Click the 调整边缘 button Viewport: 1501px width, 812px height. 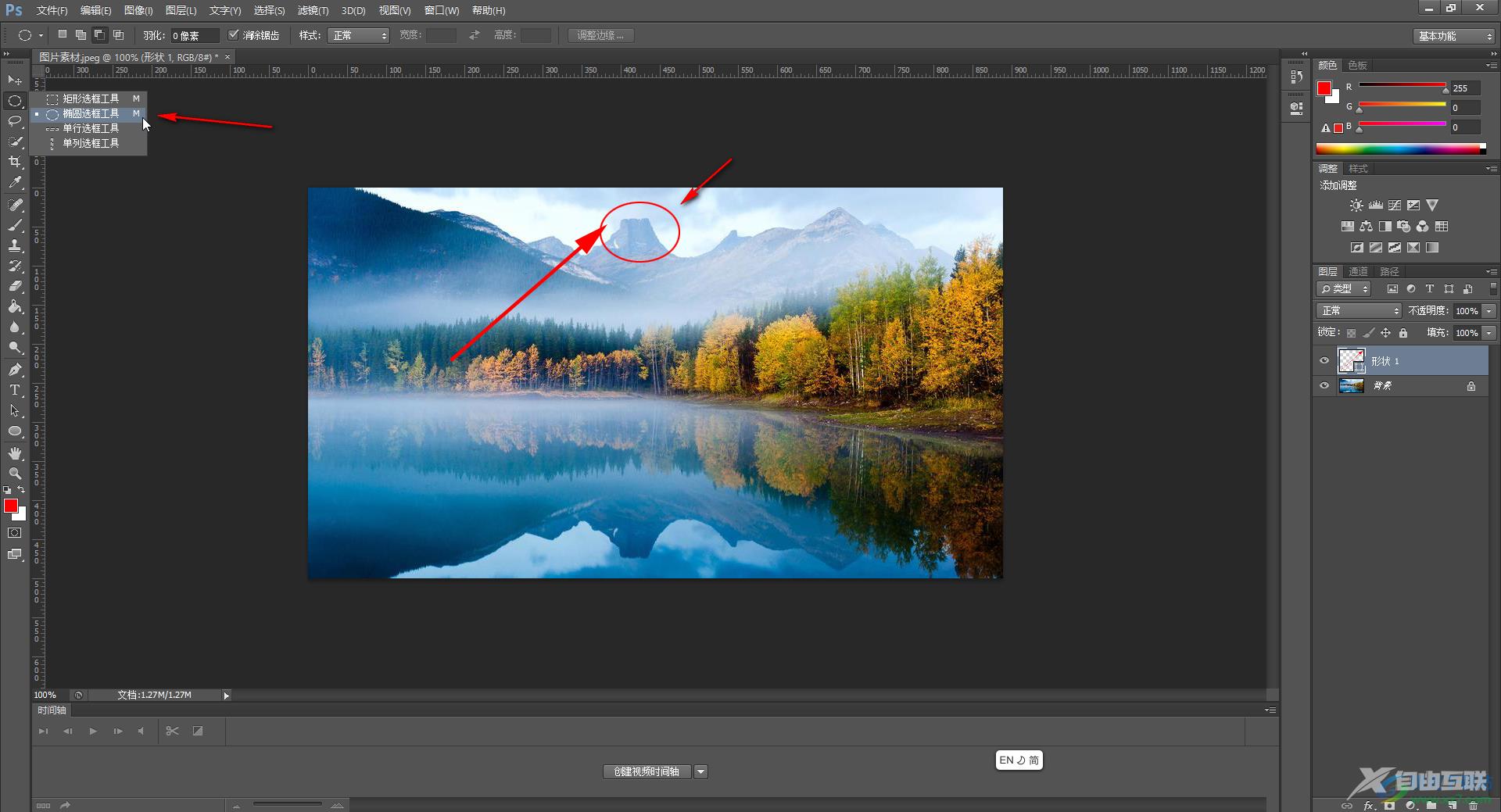pyautogui.click(x=600, y=35)
